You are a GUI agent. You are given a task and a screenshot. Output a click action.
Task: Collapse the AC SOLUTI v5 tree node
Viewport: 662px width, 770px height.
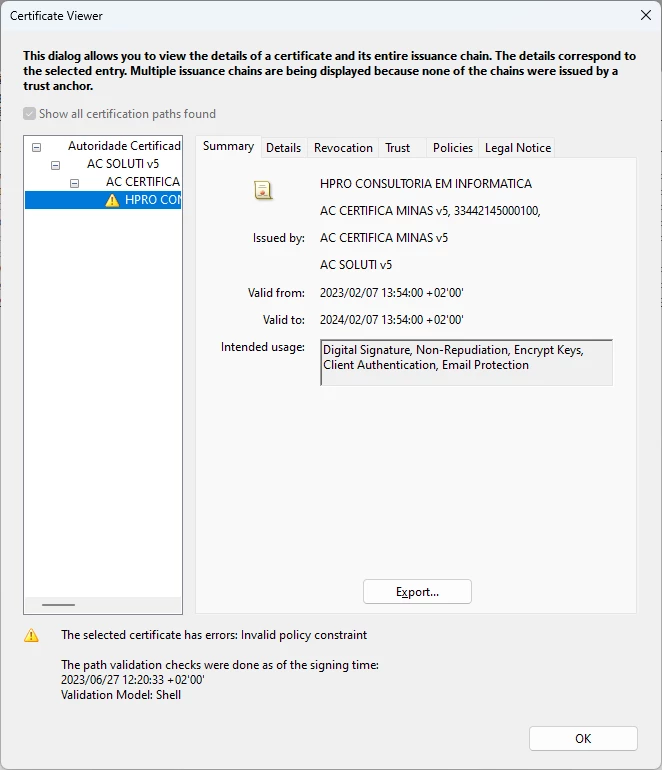point(55,165)
